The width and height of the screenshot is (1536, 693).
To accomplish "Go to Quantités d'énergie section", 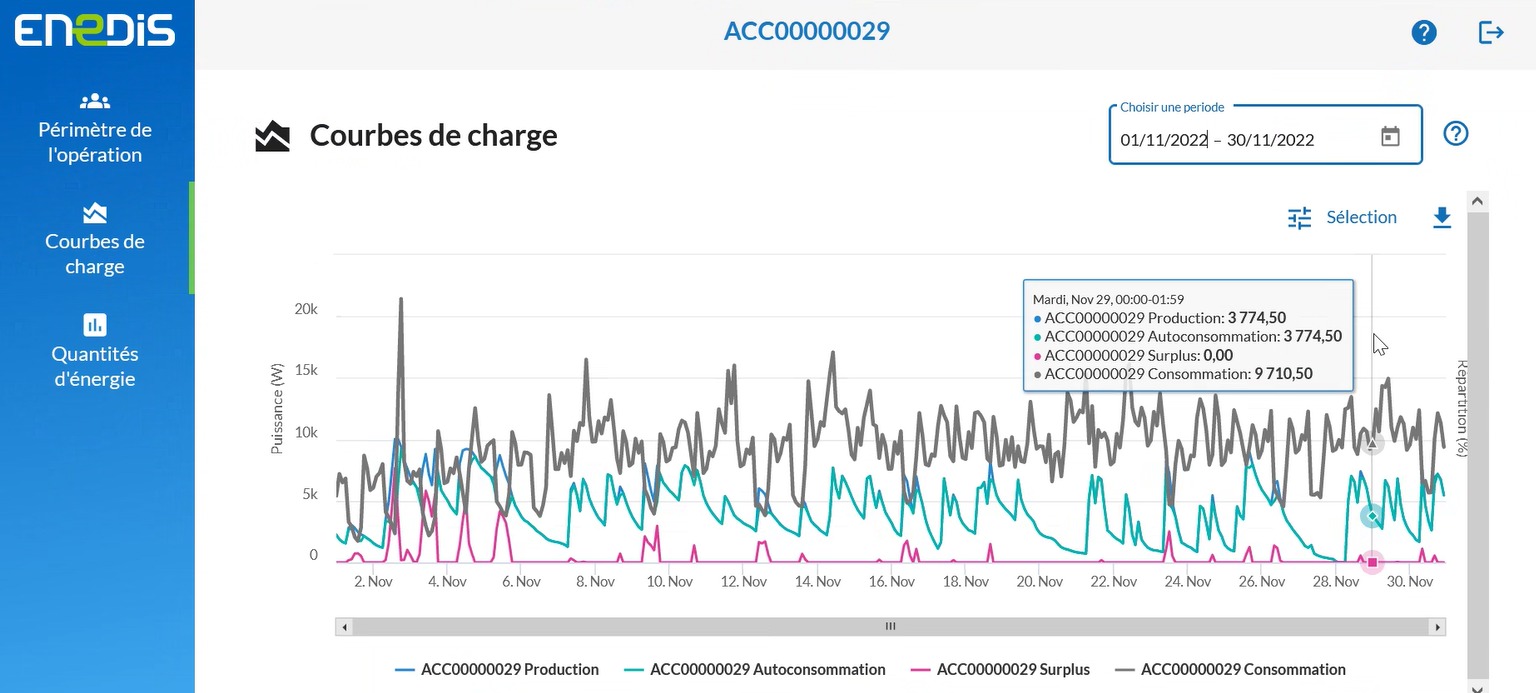I will (x=95, y=352).
